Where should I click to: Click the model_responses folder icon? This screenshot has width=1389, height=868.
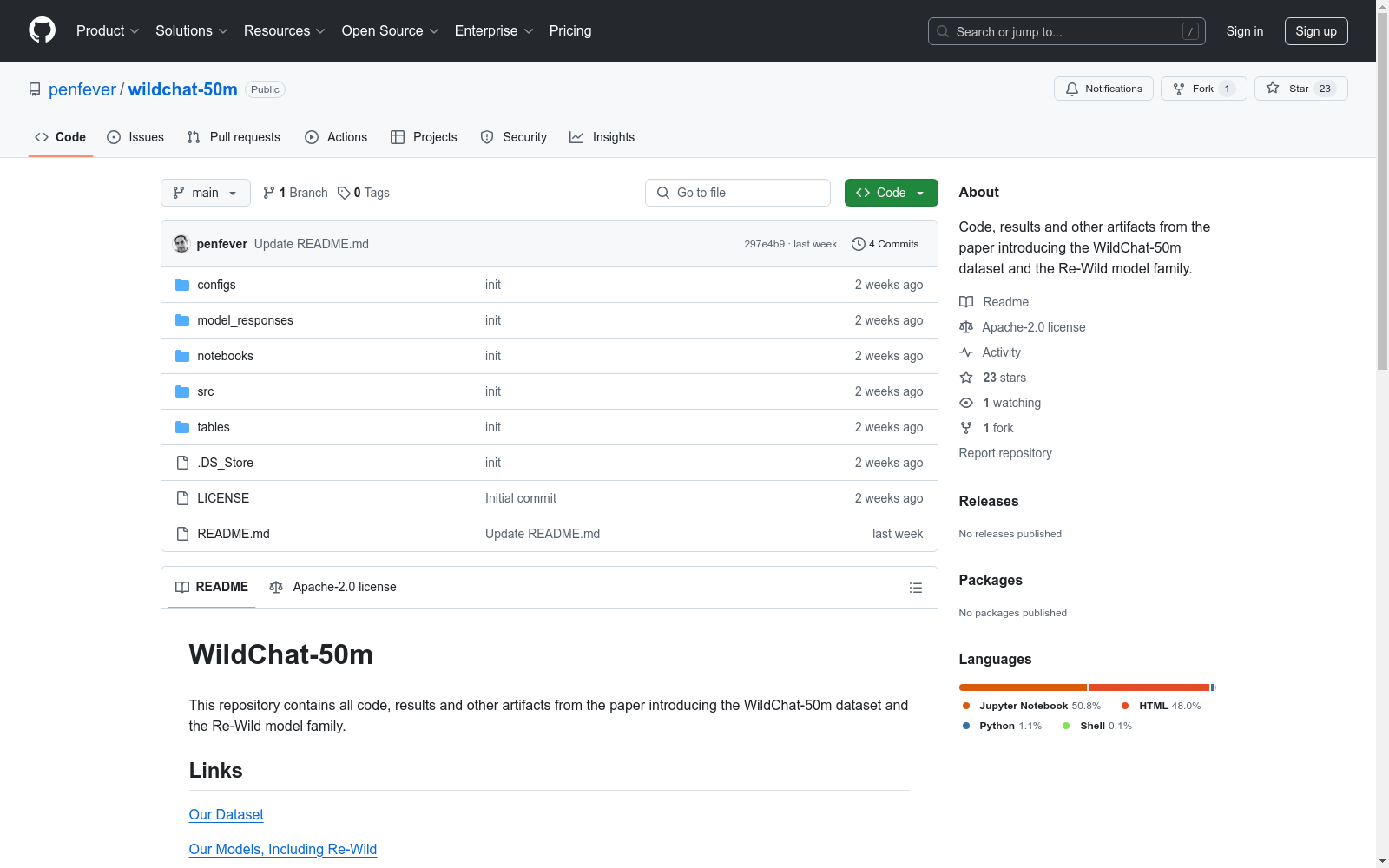click(x=182, y=320)
